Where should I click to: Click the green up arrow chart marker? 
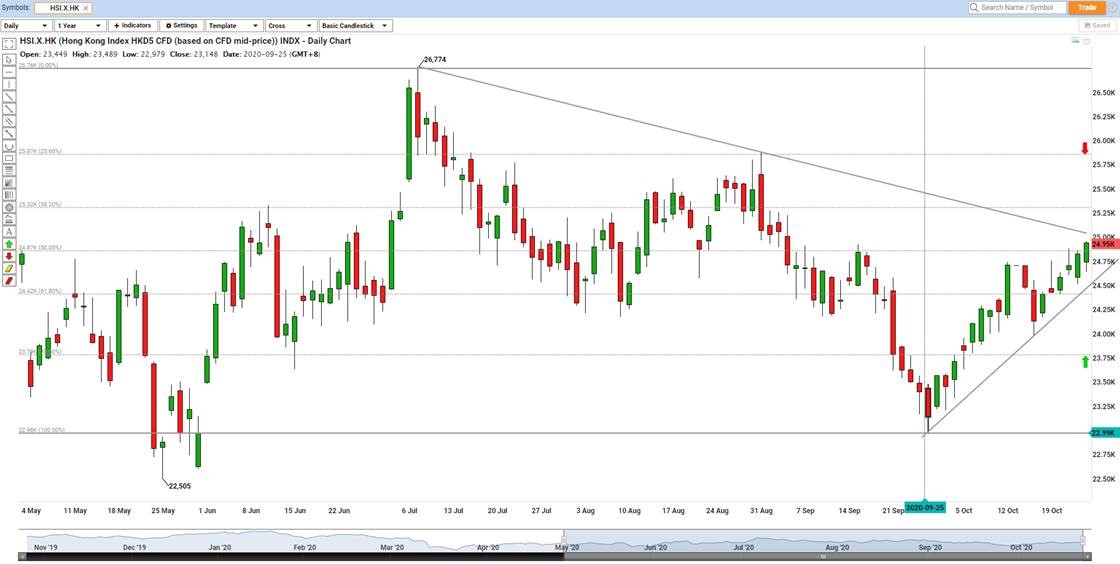(x=1084, y=361)
